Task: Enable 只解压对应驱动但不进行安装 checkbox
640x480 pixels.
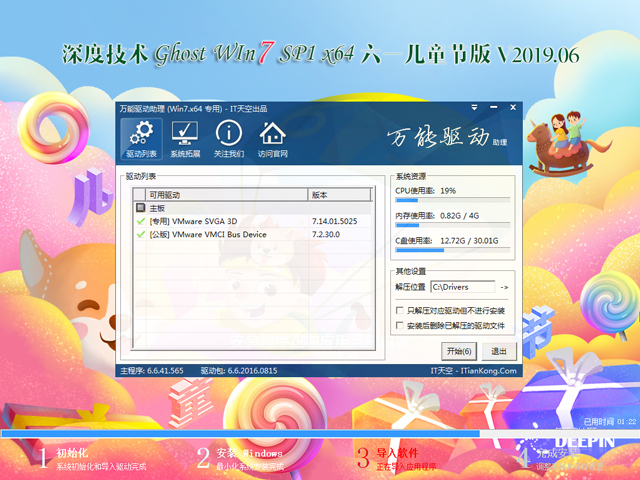Action: coord(400,311)
